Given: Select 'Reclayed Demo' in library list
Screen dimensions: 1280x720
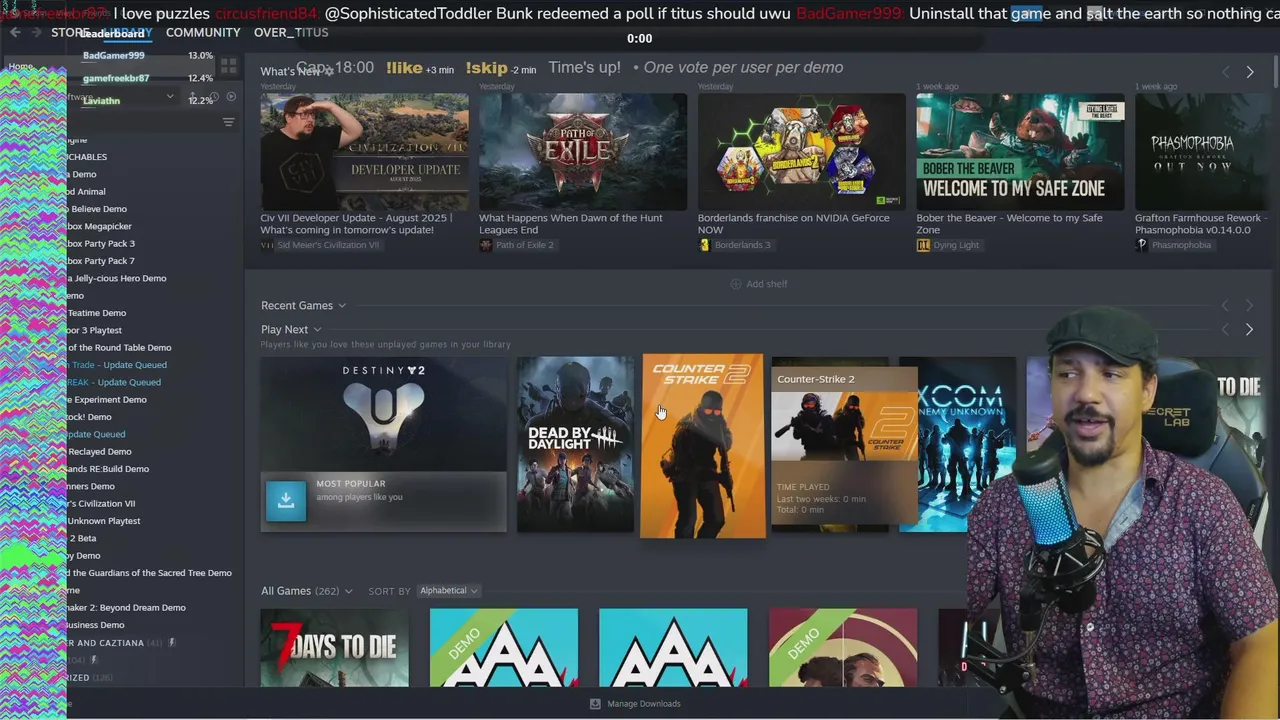Looking at the screenshot, I should point(100,452).
